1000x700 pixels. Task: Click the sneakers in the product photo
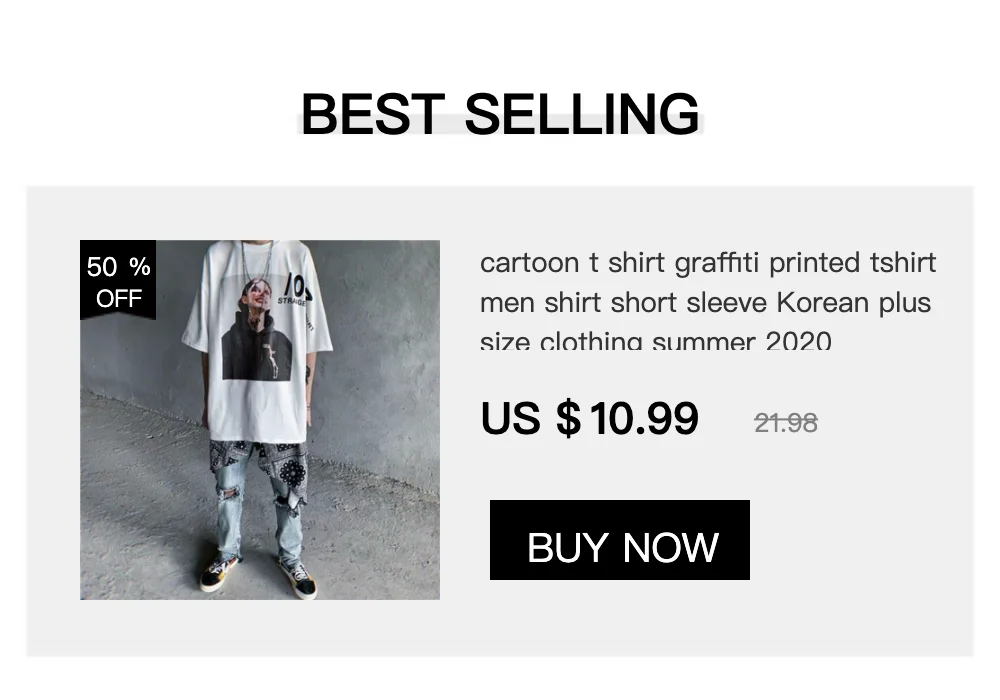pos(260,574)
